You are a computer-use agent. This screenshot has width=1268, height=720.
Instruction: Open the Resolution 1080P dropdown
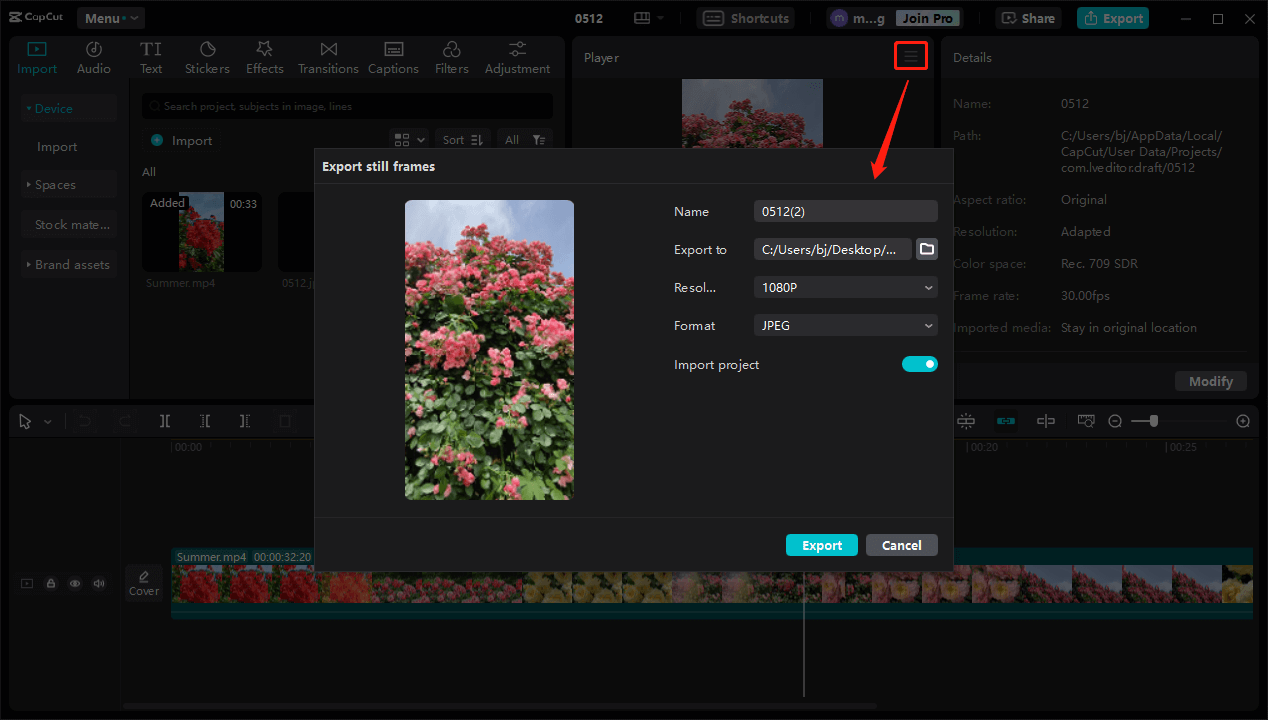845,287
